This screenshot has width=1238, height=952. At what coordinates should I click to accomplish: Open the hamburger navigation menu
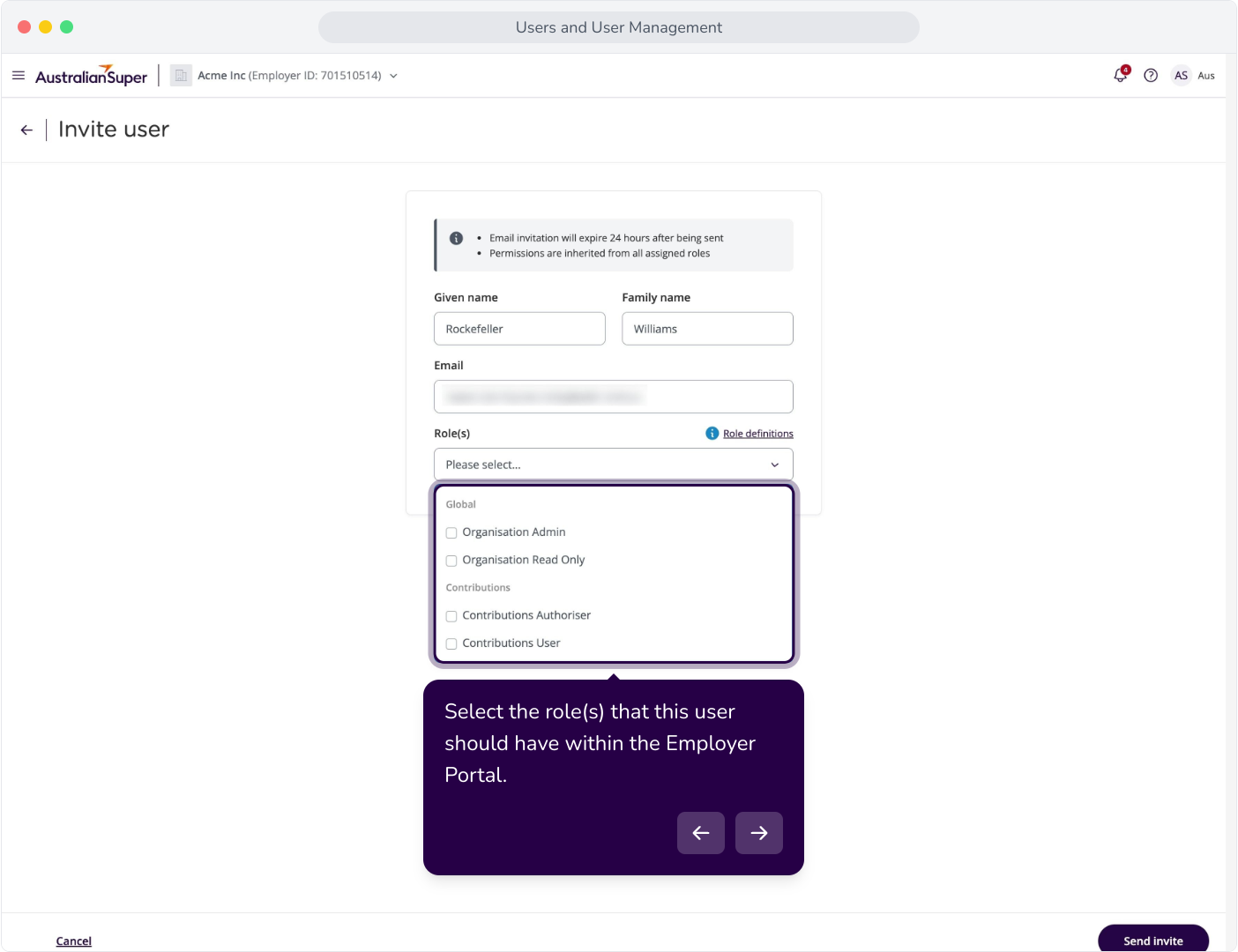pyautogui.click(x=19, y=76)
